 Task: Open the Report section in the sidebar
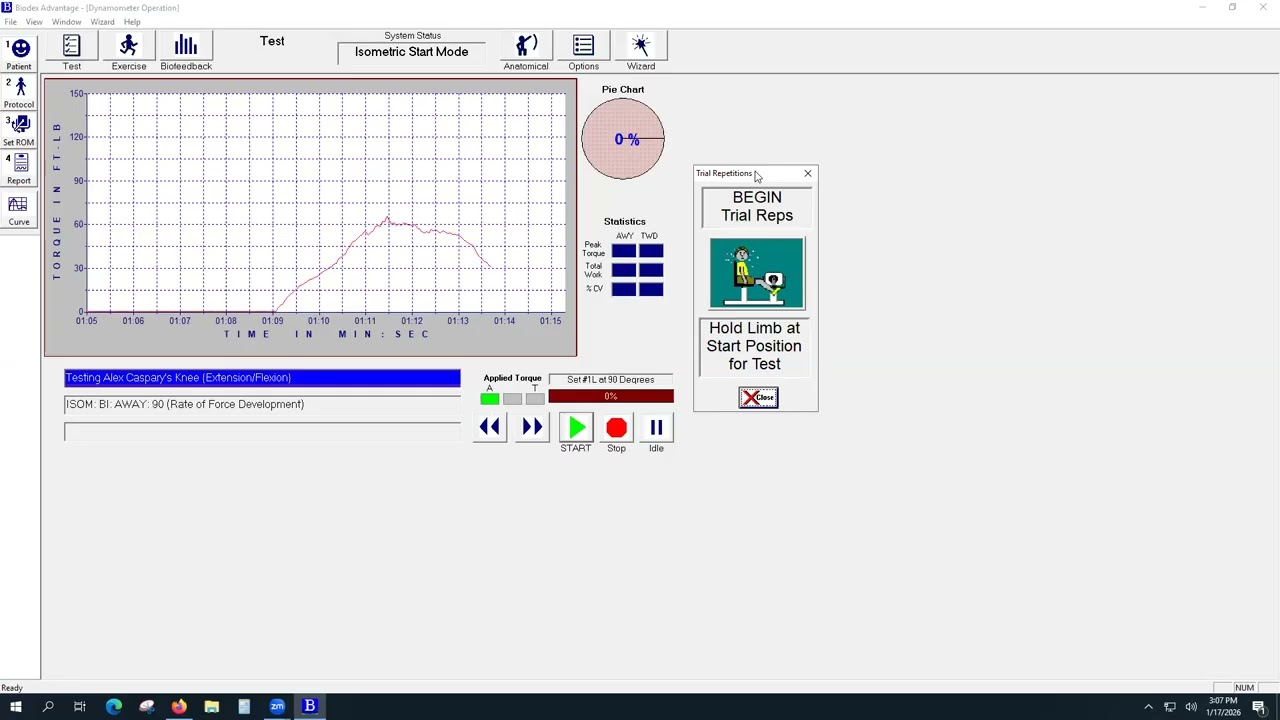19,169
